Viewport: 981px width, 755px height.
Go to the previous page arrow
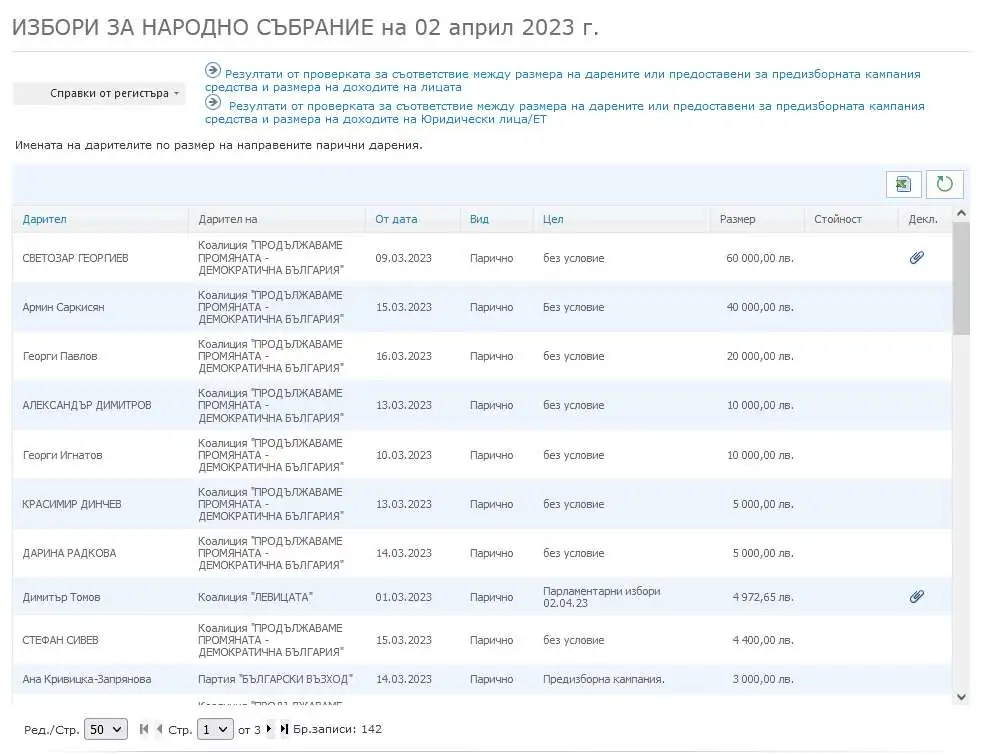click(159, 729)
